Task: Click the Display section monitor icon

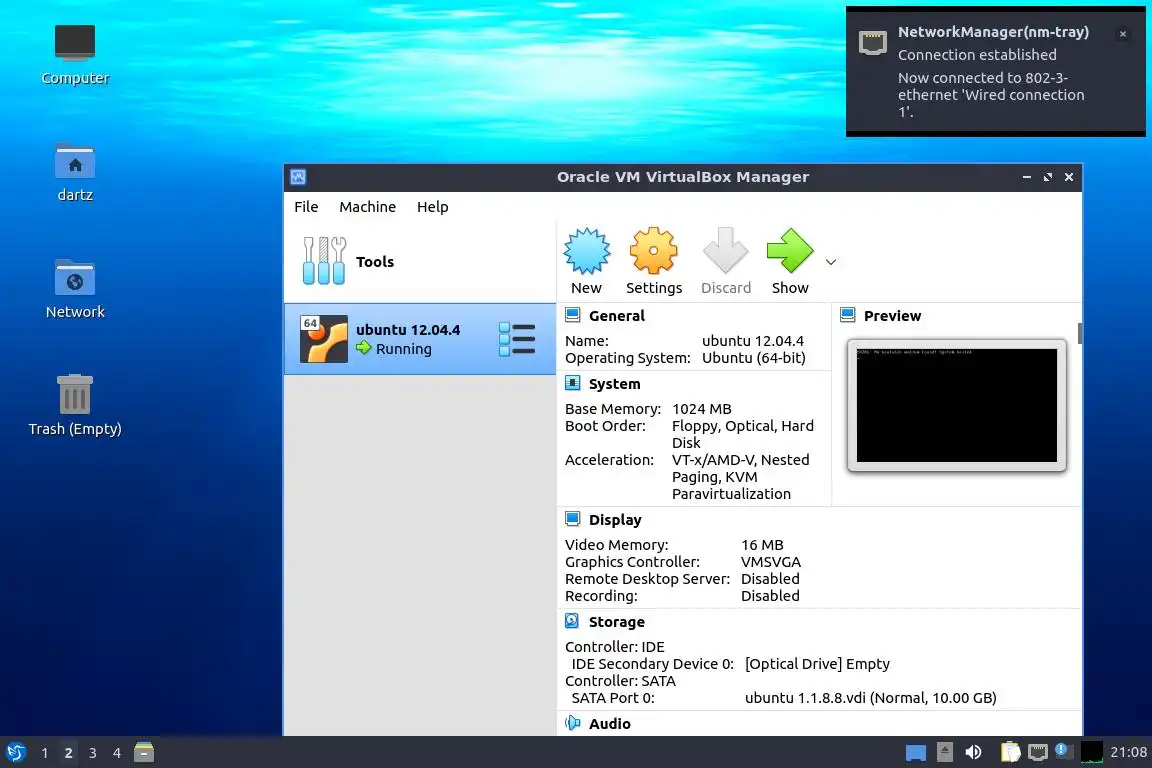Action: click(x=572, y=519)
